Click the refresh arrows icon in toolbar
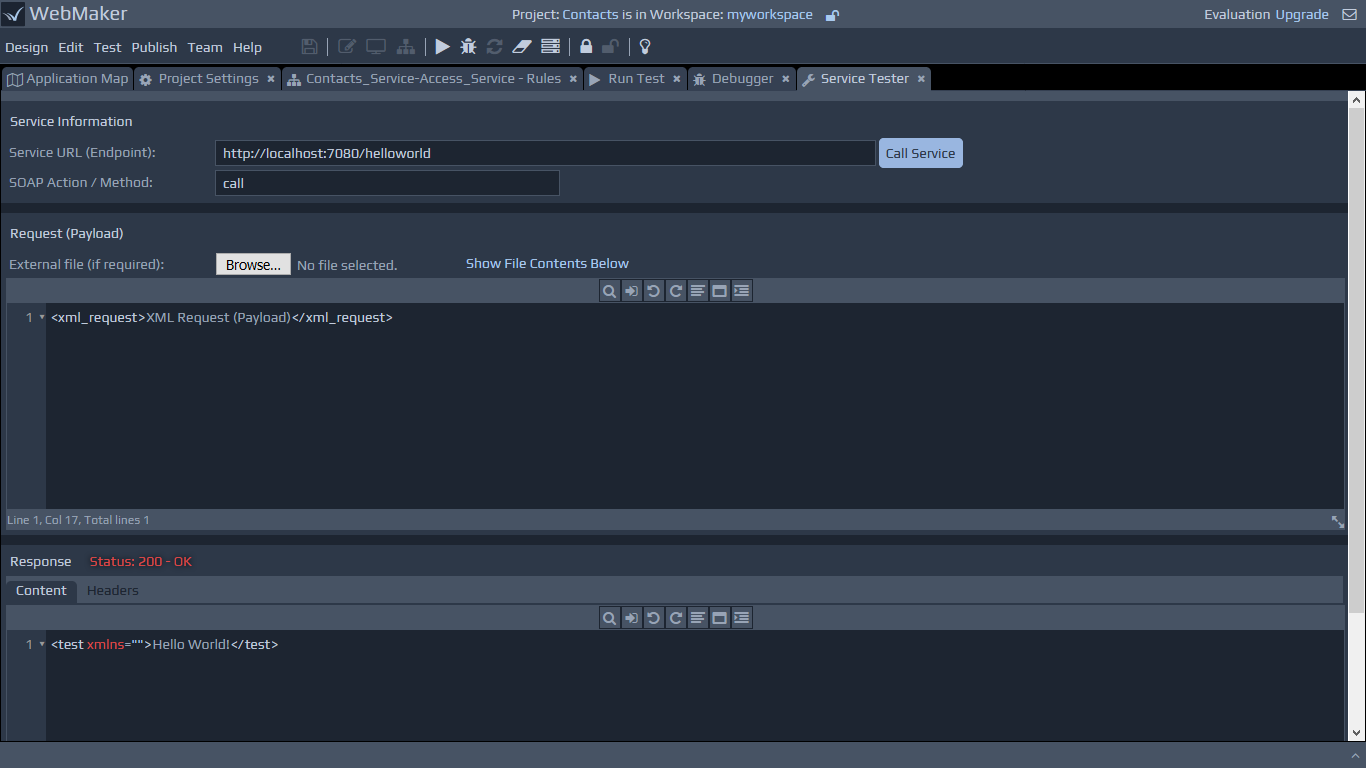This screenshot has height=768, width=1366. [x=494, y=47]
